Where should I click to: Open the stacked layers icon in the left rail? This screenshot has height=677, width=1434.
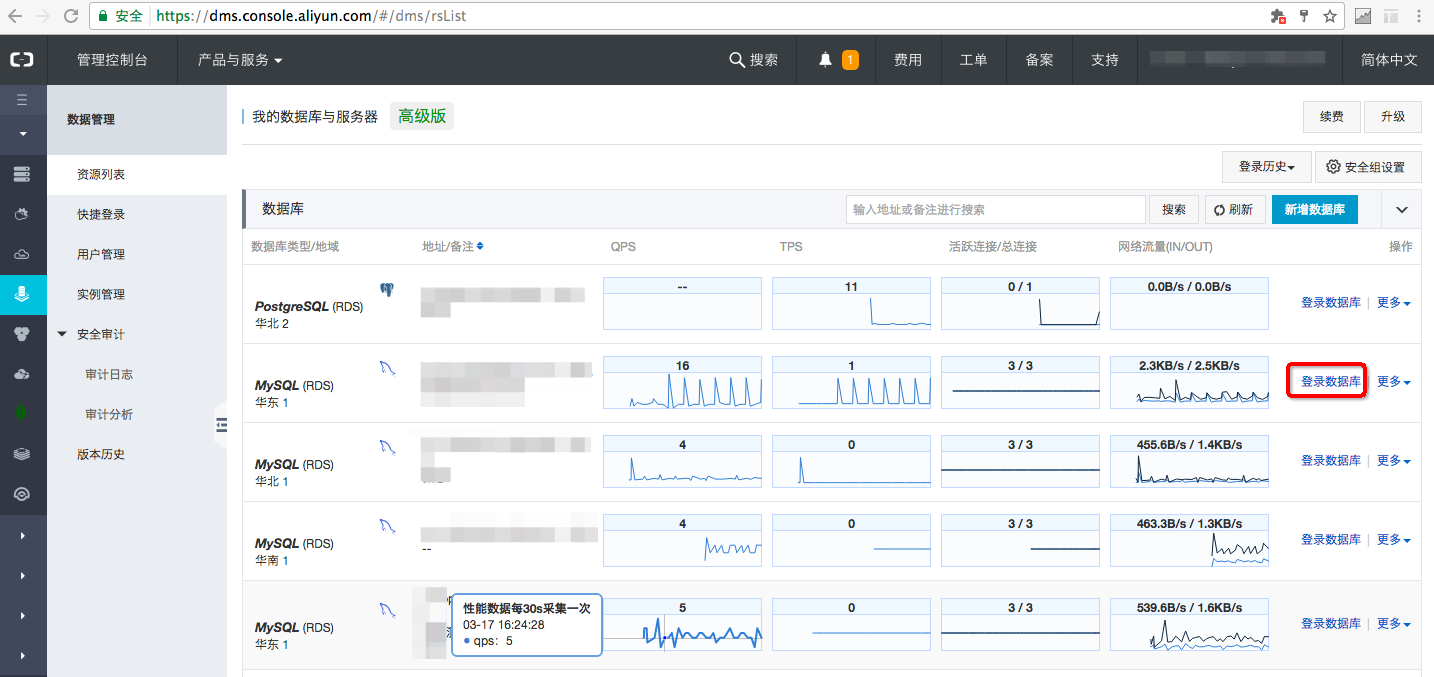[x=22, y=454]
